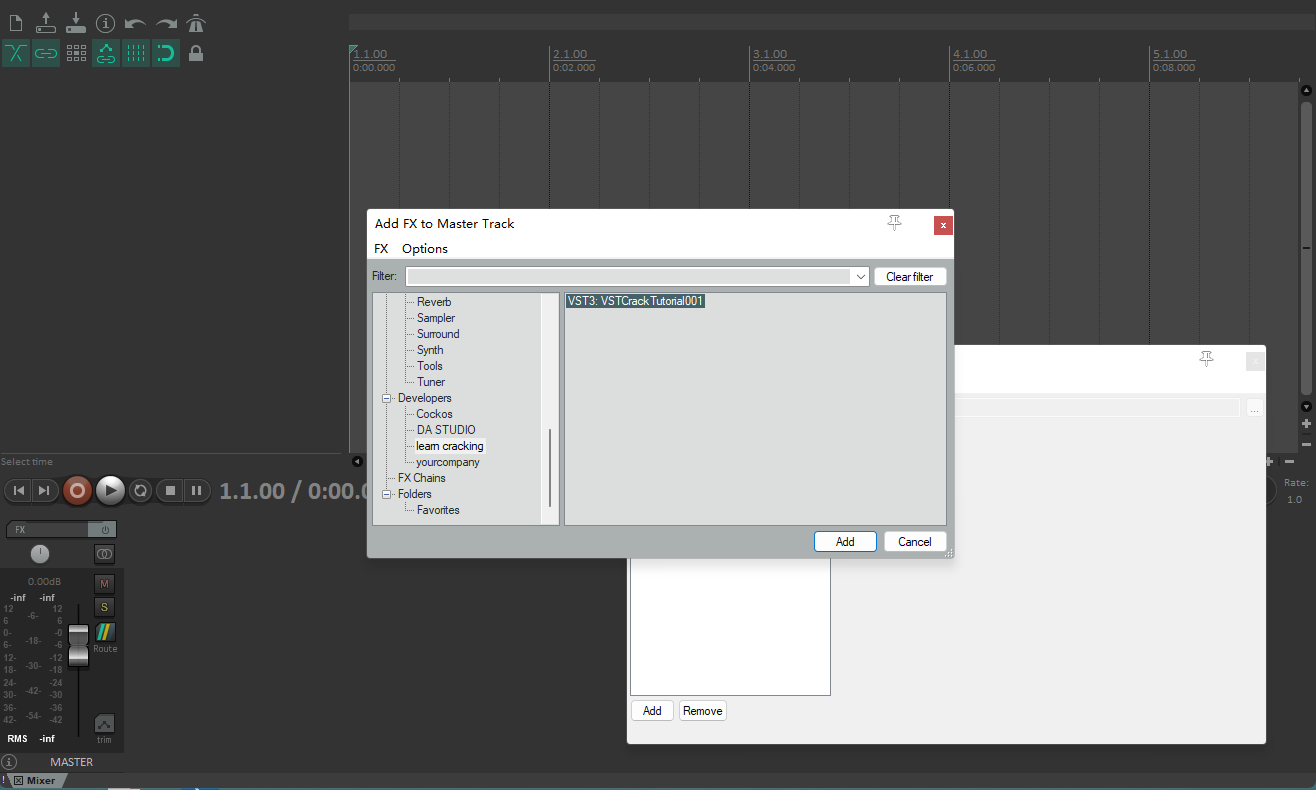
Task: Click the Save project download icon
Action: (75, 22)
